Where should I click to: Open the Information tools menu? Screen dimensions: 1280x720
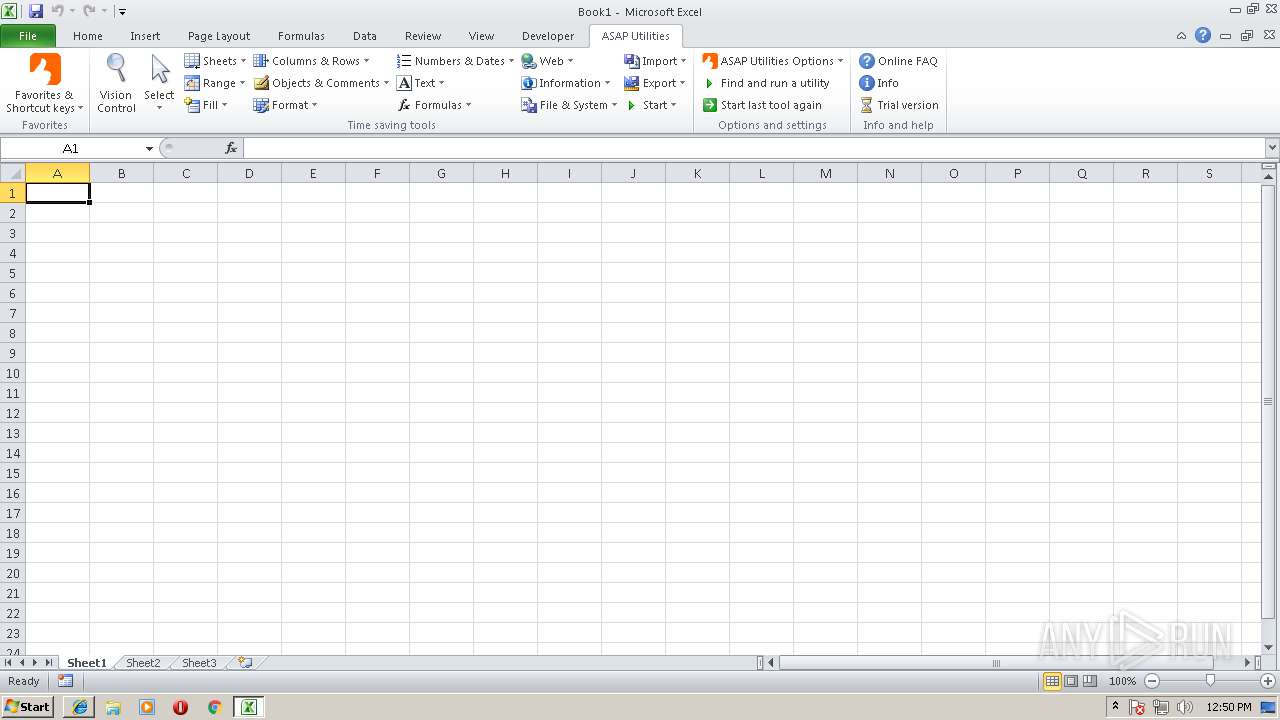click(566, 83)
